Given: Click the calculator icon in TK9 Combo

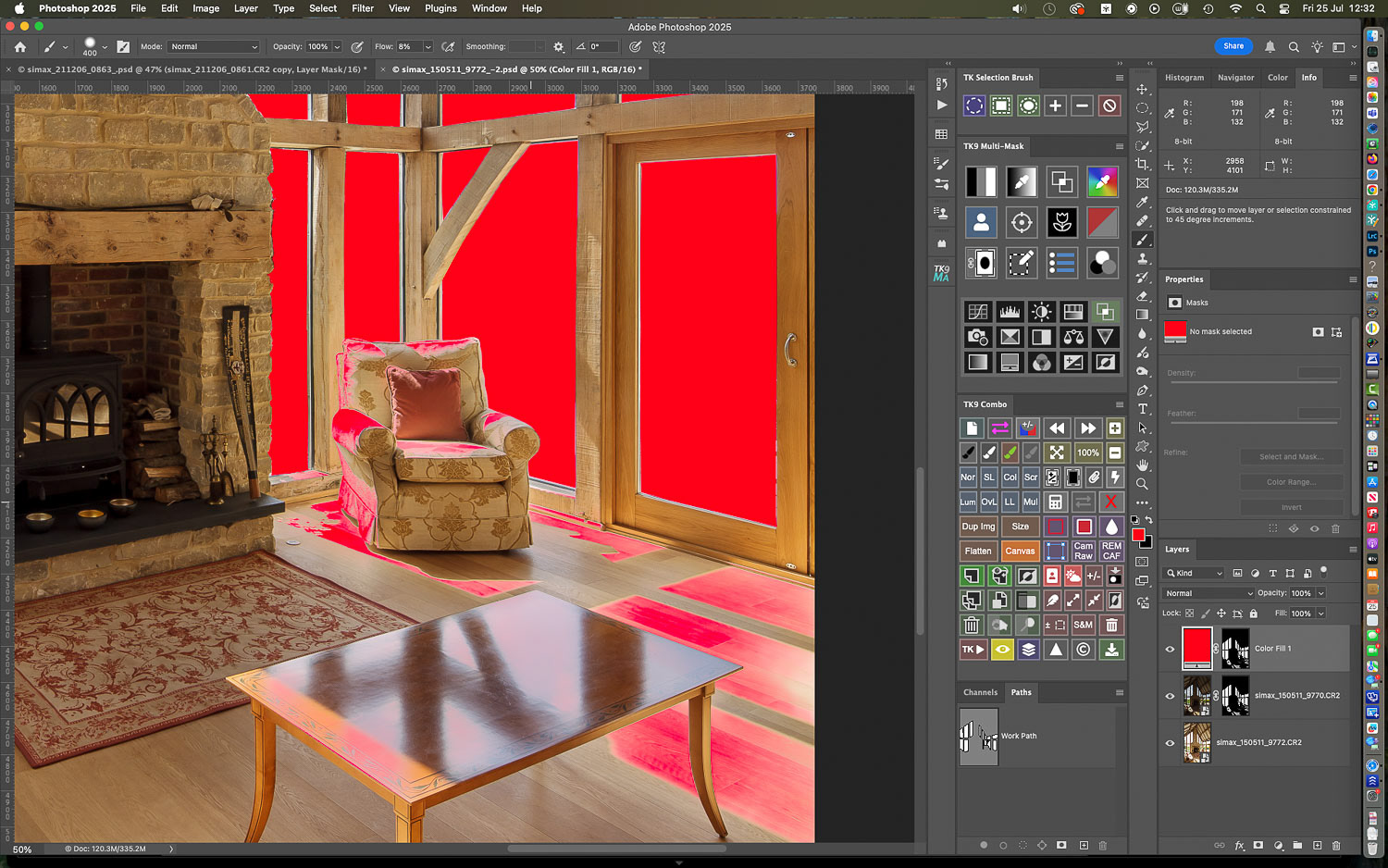Looking at the screenshot, I should click(1055, 502).
